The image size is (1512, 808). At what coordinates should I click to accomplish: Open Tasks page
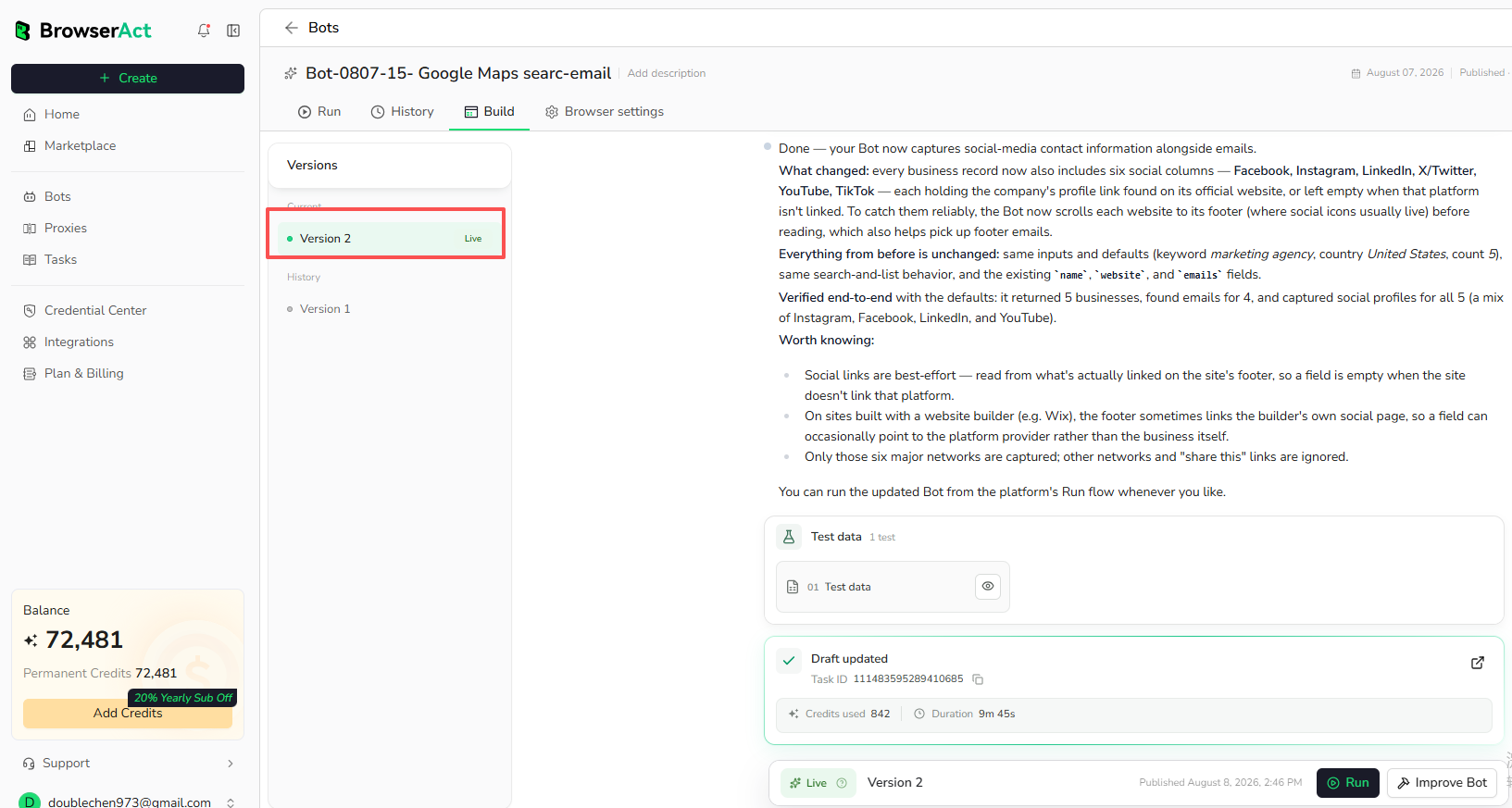[128, 260]
